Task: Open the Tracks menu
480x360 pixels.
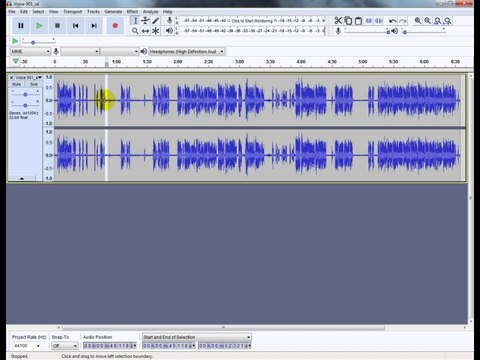Action: pyautogui.click(x=93, y=12)
